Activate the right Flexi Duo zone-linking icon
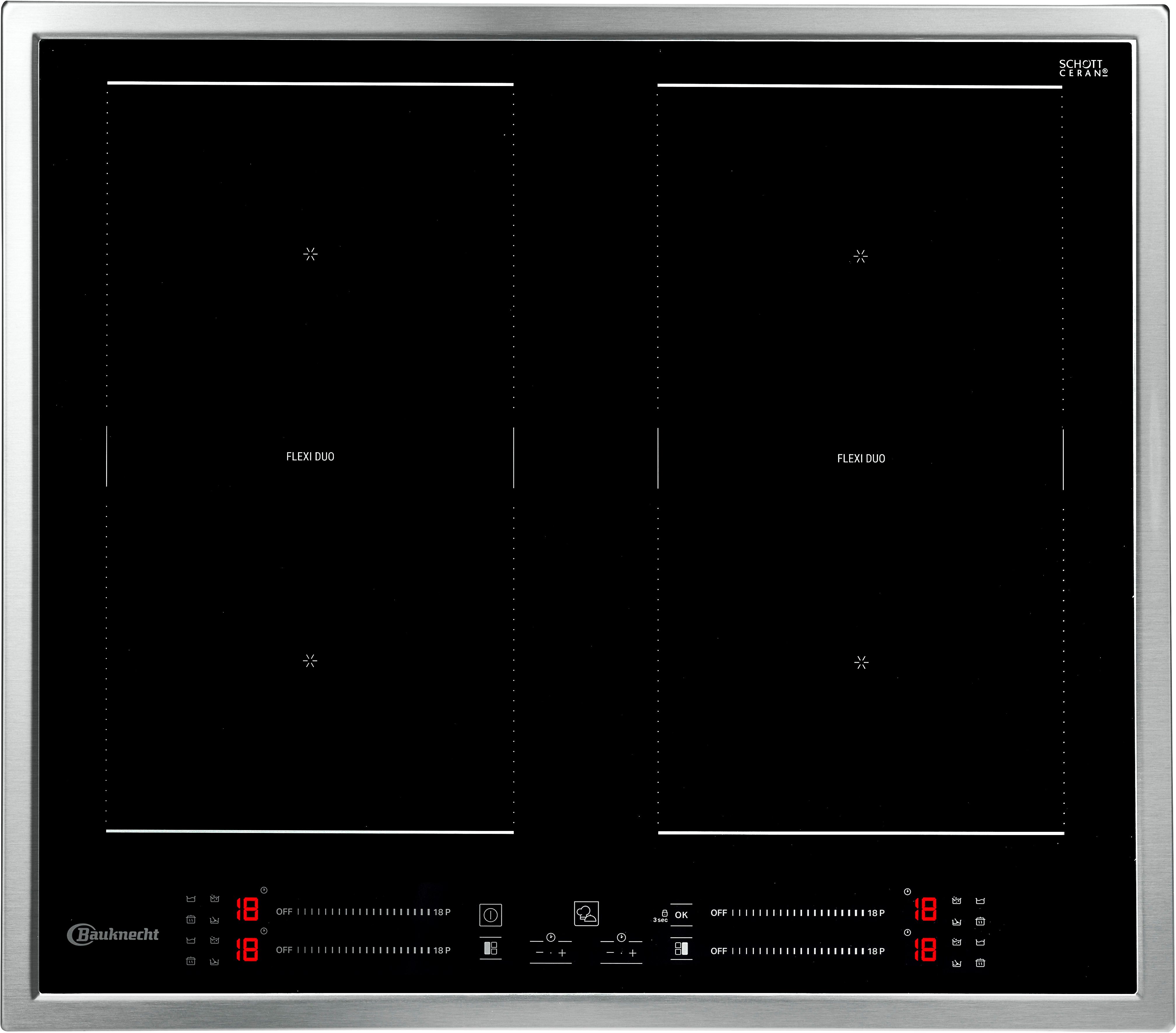The height and width of the screenshot is (1033, 1176). (x=681, y=948)
